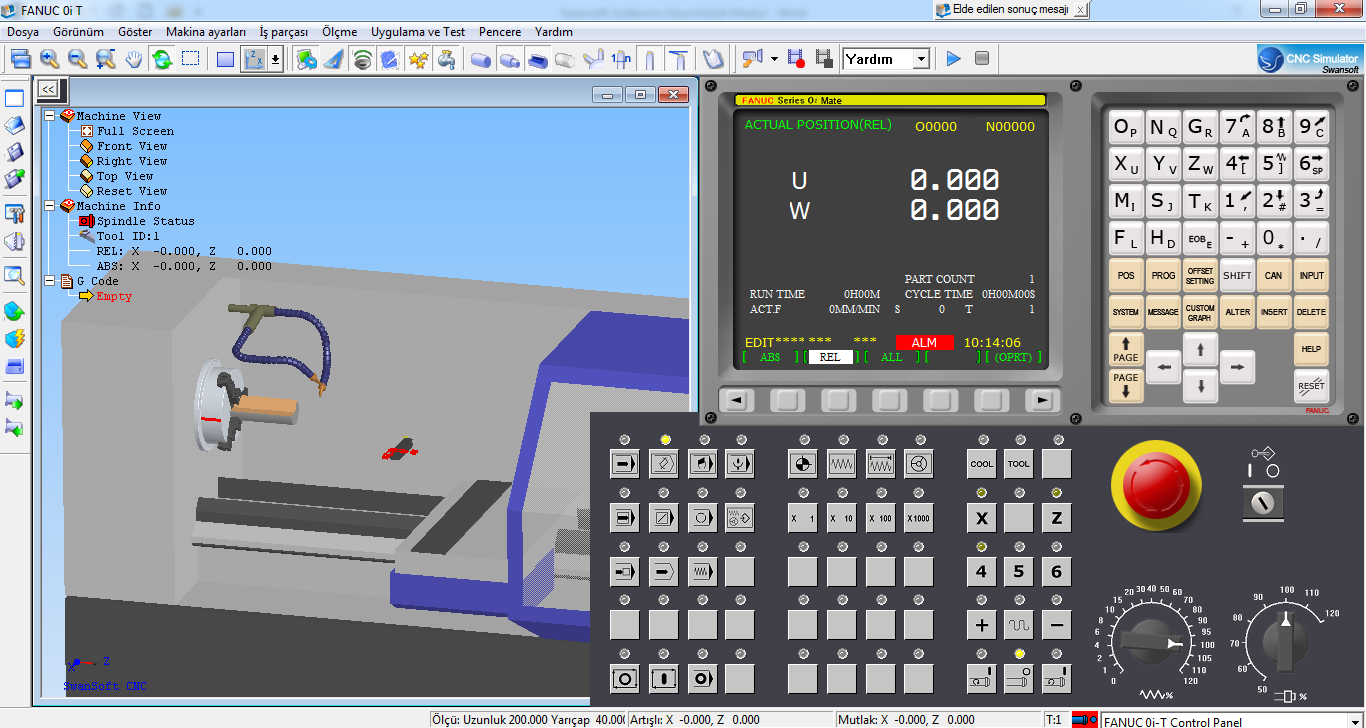The width and height of the screenshot is (1366, 728).
Task: Click the JOG waveform mode button
Action: point(841,464)
